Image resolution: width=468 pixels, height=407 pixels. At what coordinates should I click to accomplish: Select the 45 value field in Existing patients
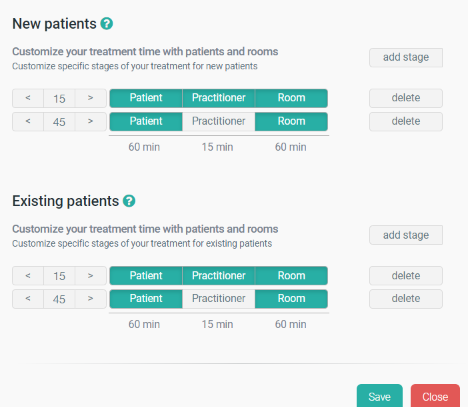tap(59, 299)
